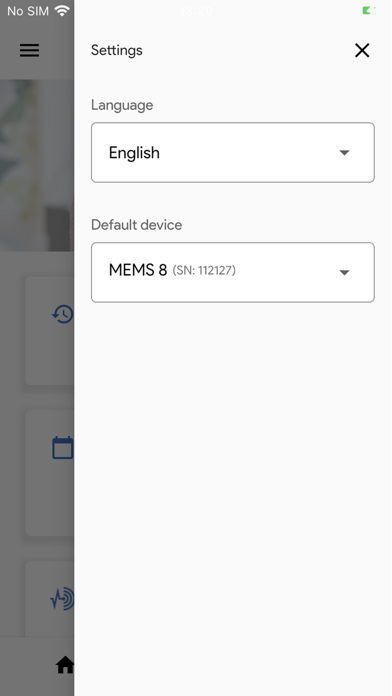Image resolution: width=392 pixels, height=696 pixels.
Task: Open the hamburger menu icon
Action: coord(29,50)
